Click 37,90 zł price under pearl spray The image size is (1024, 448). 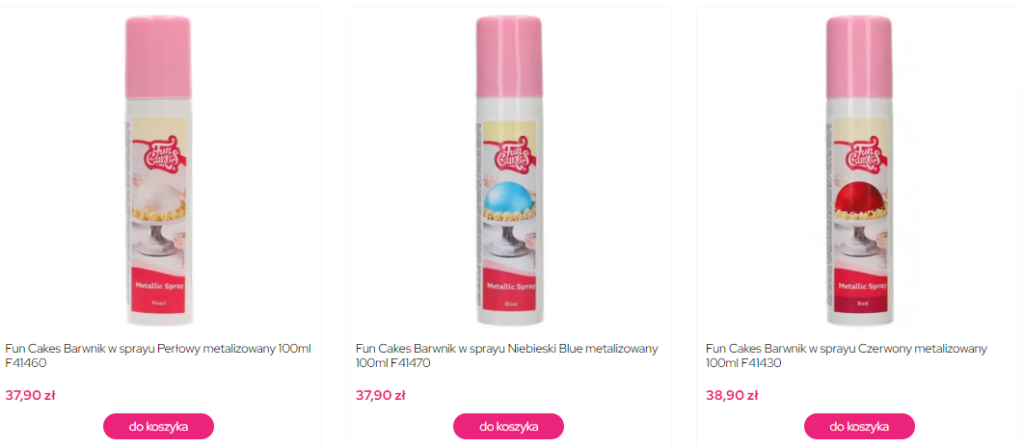30,395
